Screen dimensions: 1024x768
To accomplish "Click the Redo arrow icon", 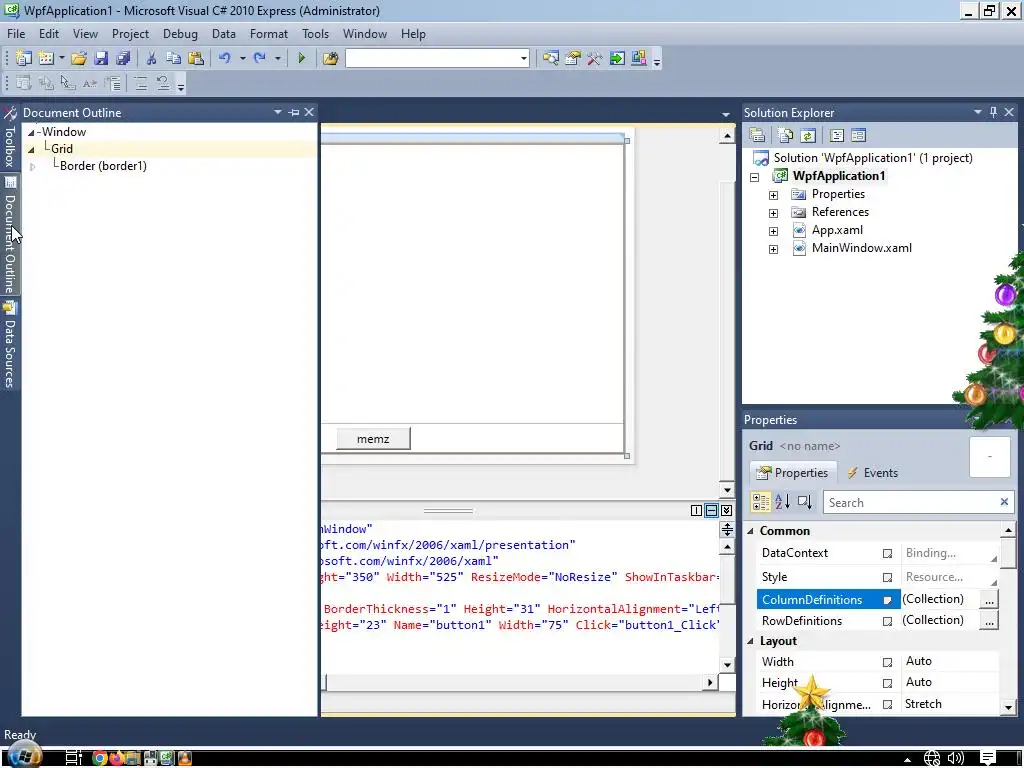I will pos(260,59).
